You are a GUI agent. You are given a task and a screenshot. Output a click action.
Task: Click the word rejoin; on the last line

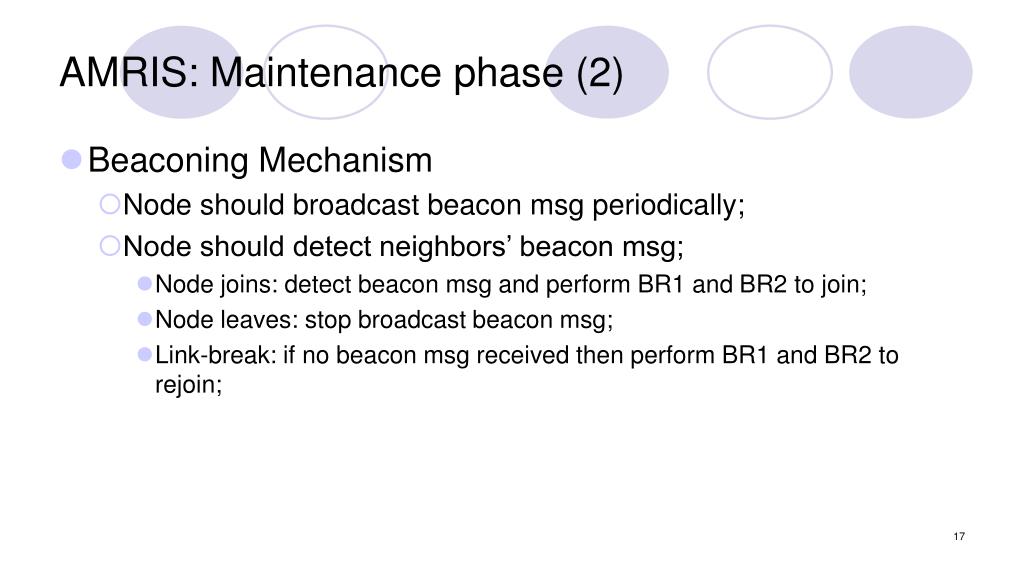(189, 384)
